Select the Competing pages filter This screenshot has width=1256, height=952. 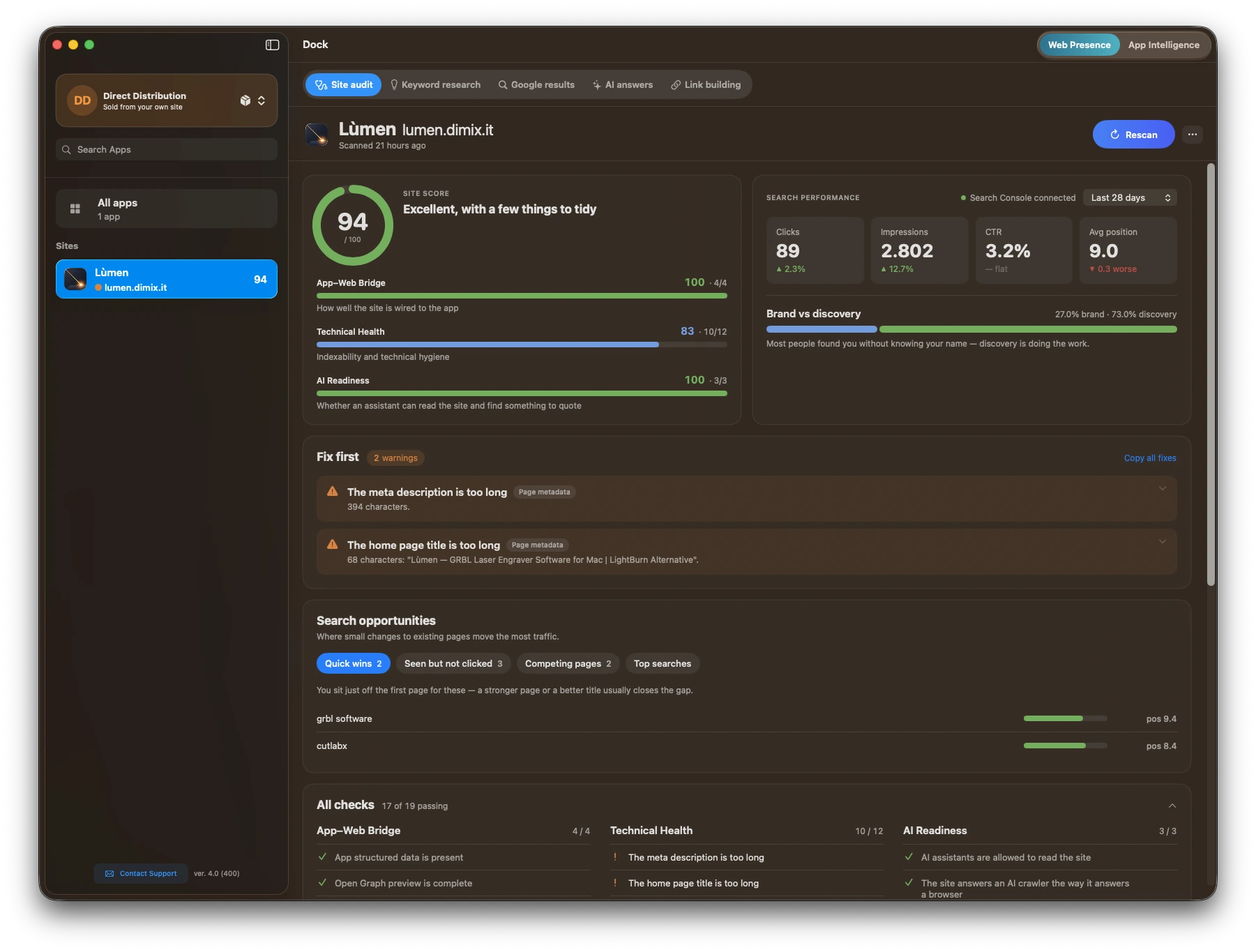pyautogui.click(x=568, y=663)
